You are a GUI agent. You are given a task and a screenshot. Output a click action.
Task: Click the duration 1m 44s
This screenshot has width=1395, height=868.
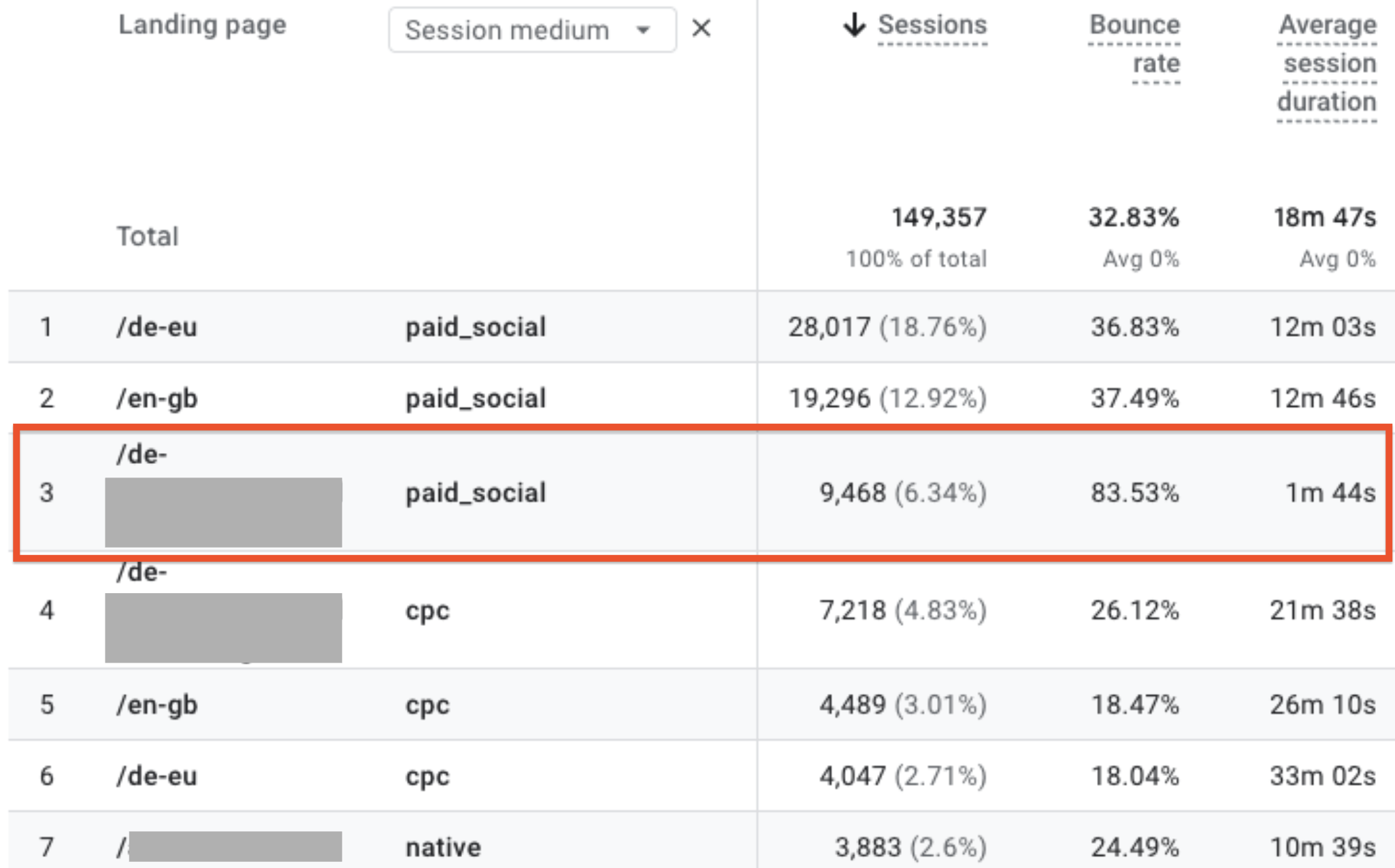point(1330,493)
